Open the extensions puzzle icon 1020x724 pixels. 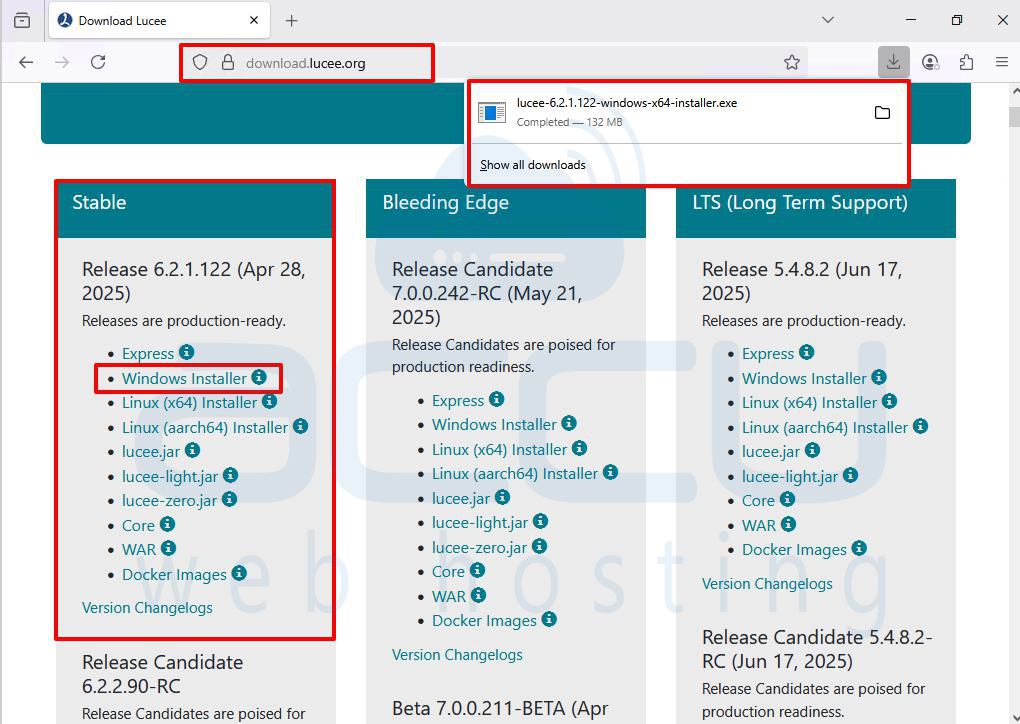tap(967, 62)
